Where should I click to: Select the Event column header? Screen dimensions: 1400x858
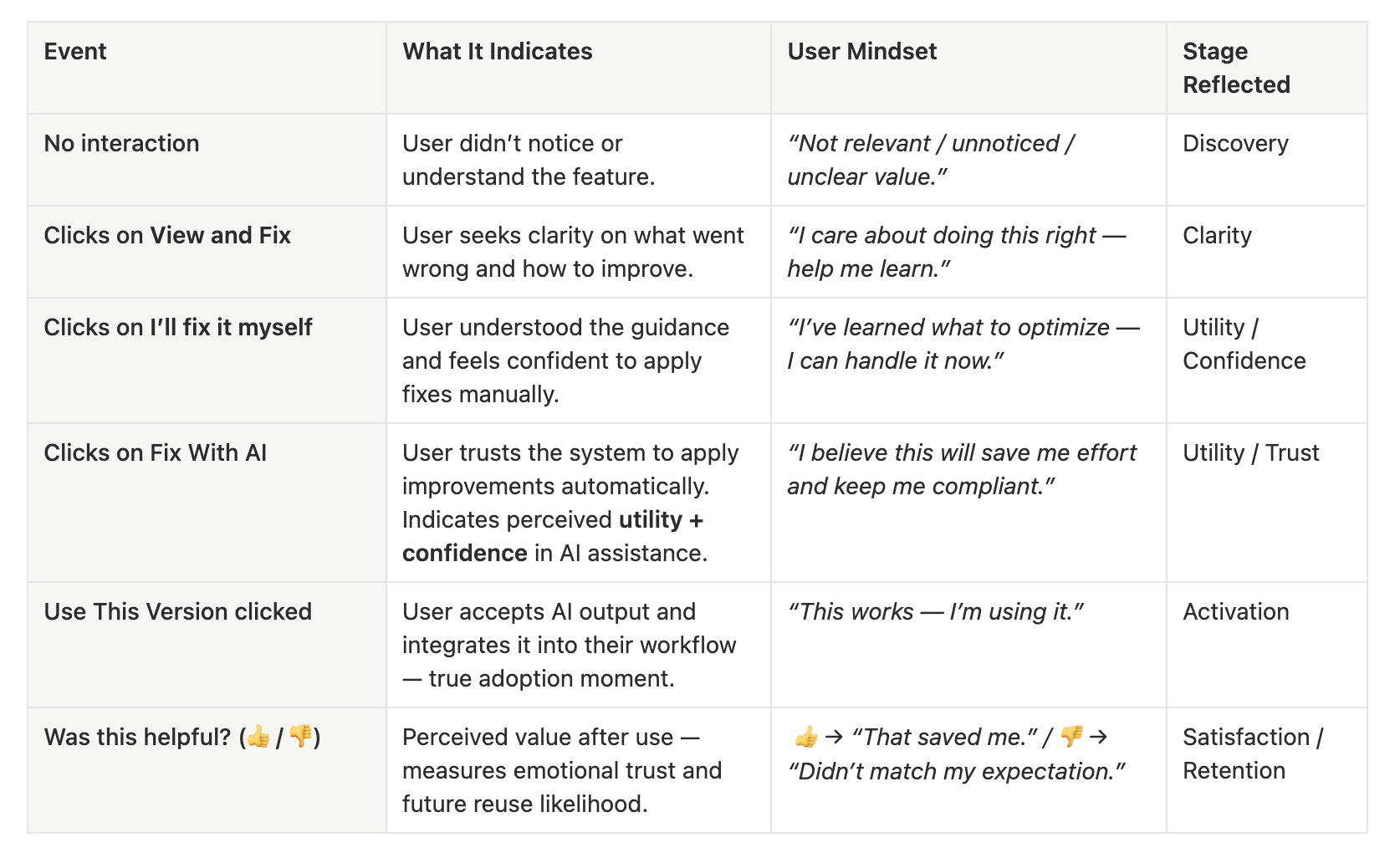pyautogui.click(x=207, y=68)
